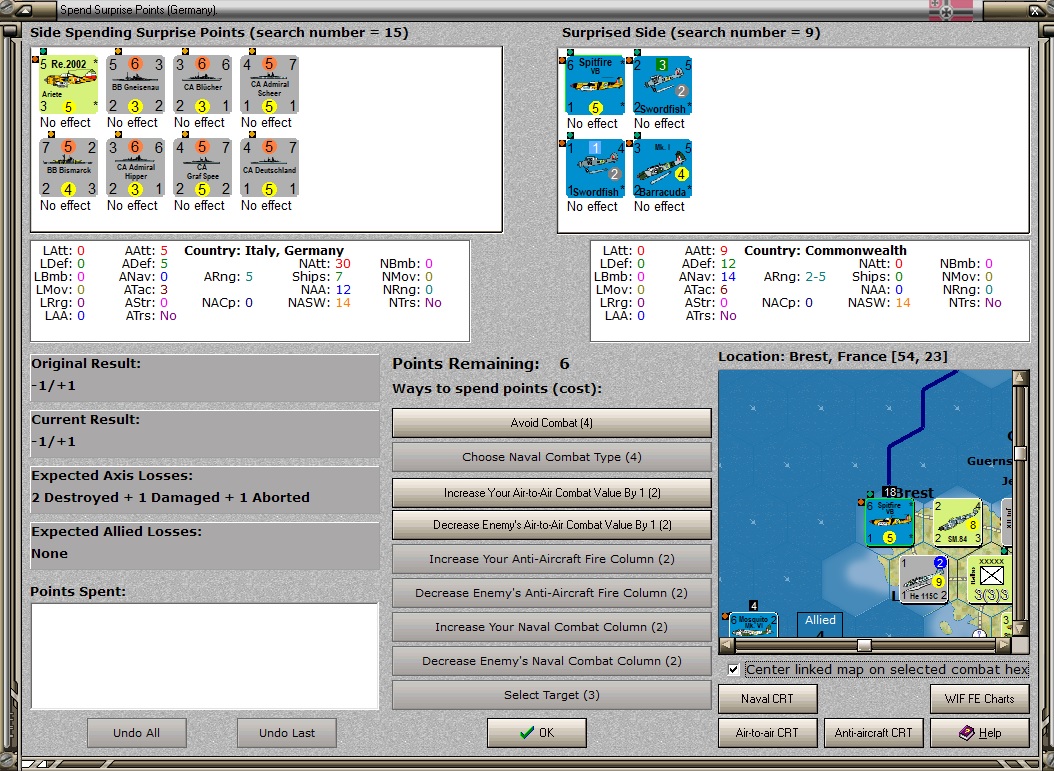Select the BB Gneisenau ship counter
The height and width of the screenshot is (771, 1054).
click(x=135, y=85)
